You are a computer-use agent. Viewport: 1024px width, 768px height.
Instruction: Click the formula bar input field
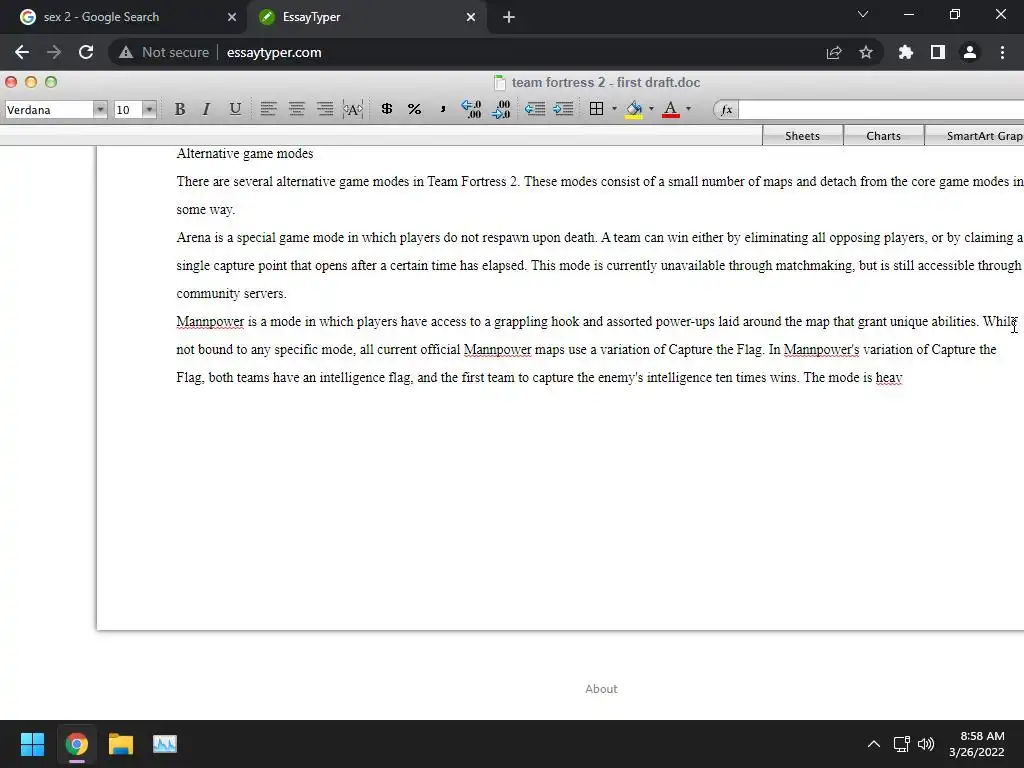coord(881,110)
